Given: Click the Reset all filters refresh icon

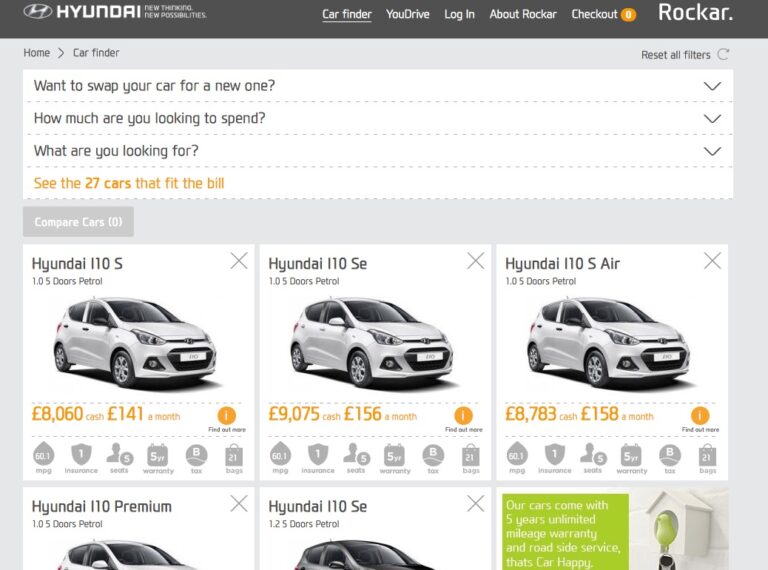Looking at the screenshot, I should pyautogui.click(x=723, y=54).
